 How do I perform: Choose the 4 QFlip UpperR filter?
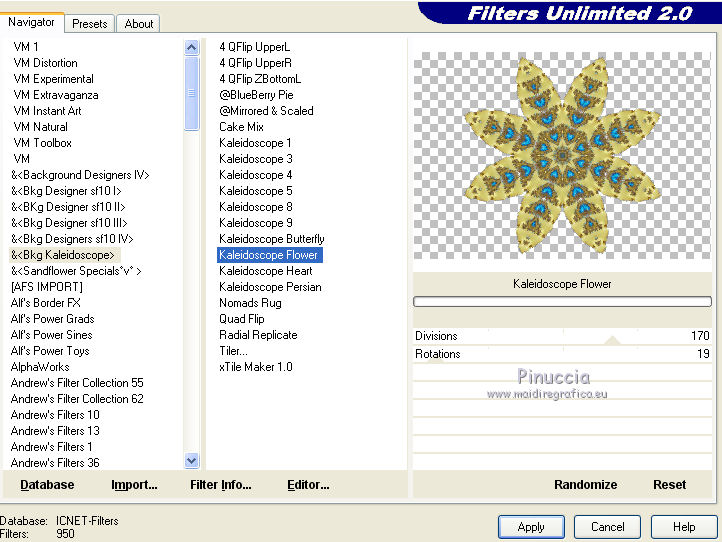pyautogui.click(x=256, y=63)
